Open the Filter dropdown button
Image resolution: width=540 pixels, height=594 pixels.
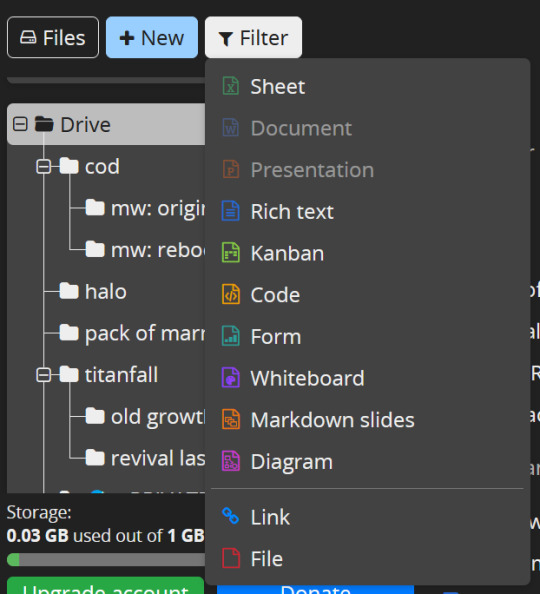point(254,38)
